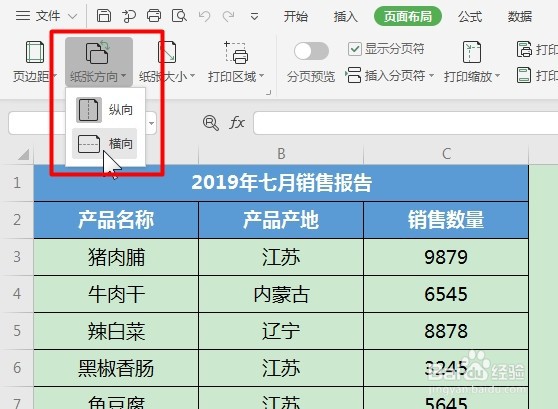Select row 6 header
This screenshot has height=409, width=558.
tap(17, 368)
